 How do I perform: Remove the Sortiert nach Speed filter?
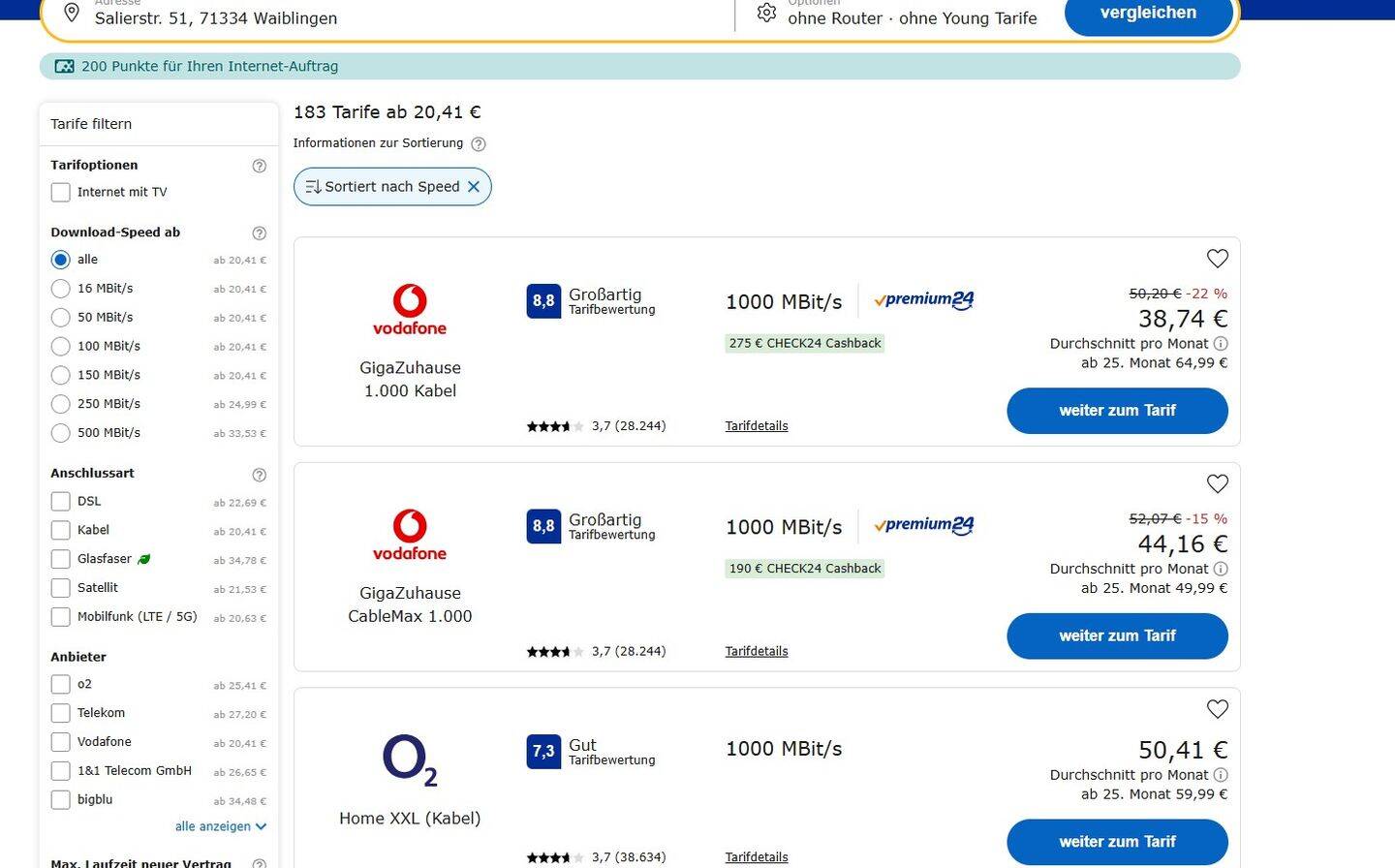point(474,187)
